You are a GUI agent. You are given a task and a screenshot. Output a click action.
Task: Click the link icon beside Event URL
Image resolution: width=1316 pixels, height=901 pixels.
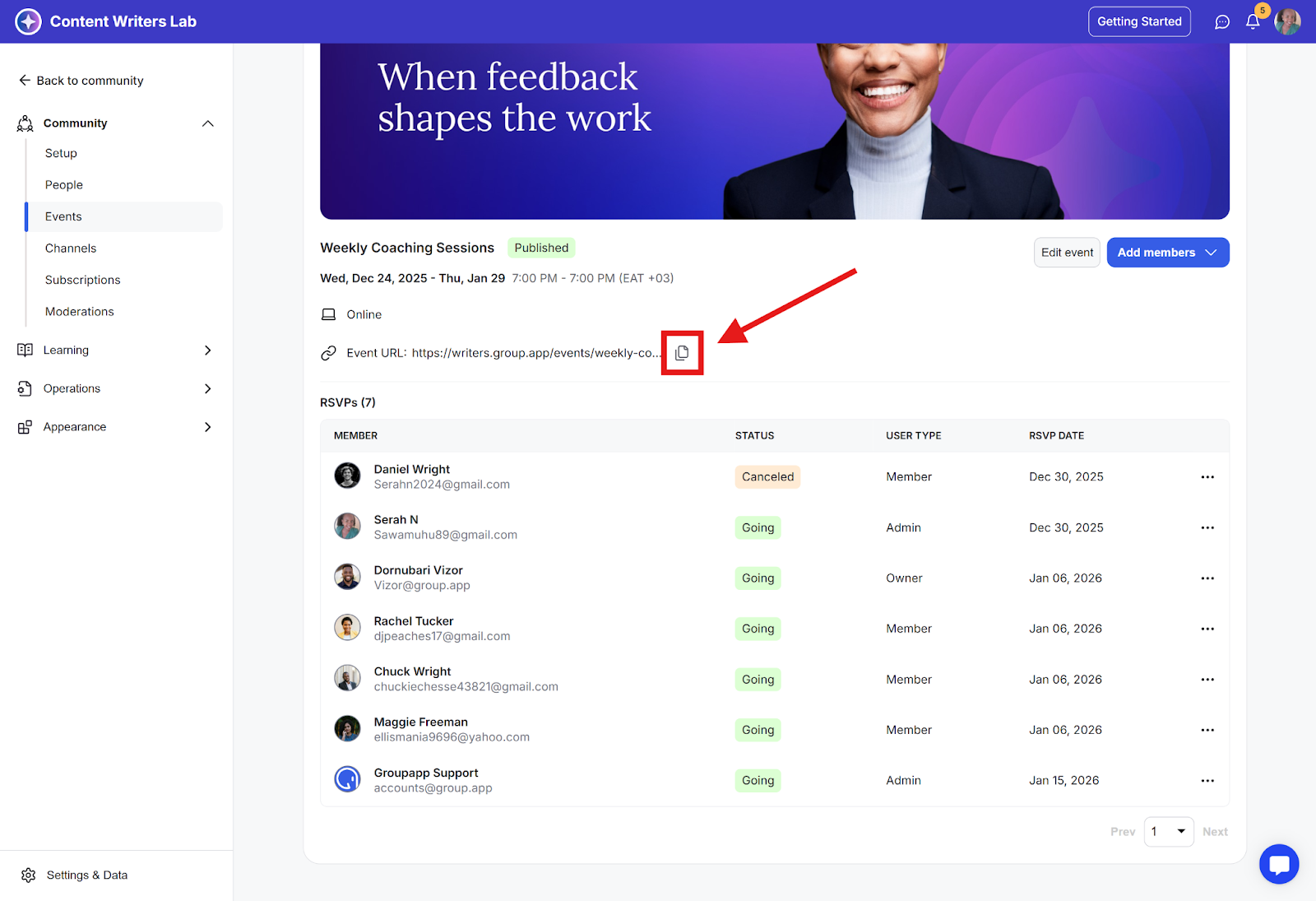tap(328, 353)
